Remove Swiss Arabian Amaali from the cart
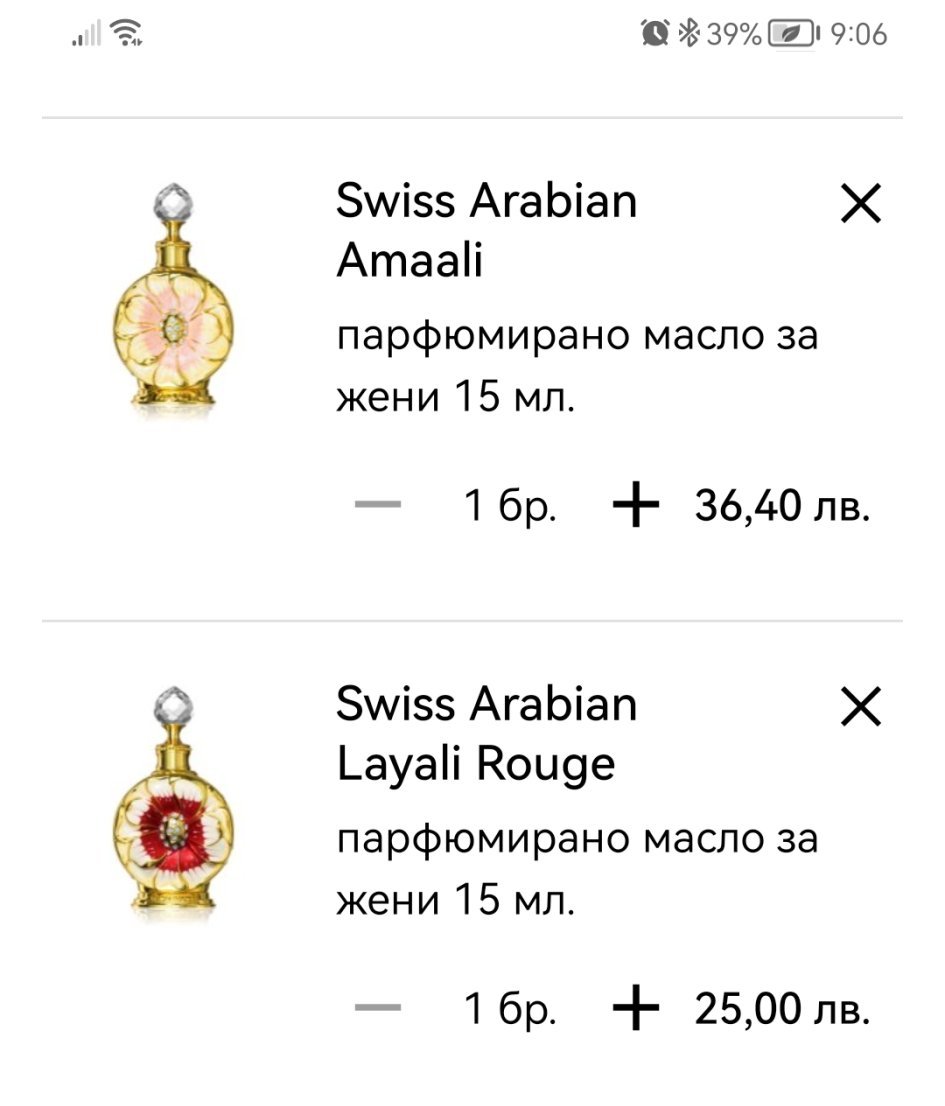The image size is (945, 1106). 860,206
